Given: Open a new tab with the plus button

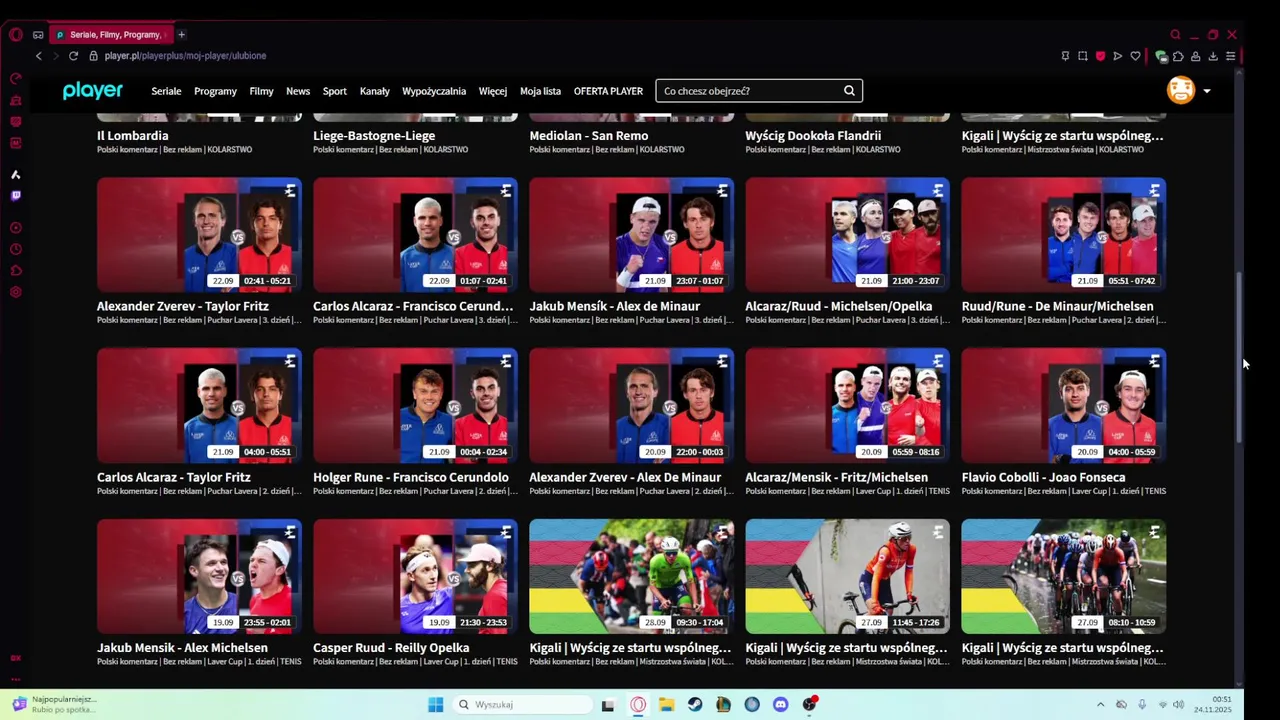Looking at the screenshot, I should point(181,35).
